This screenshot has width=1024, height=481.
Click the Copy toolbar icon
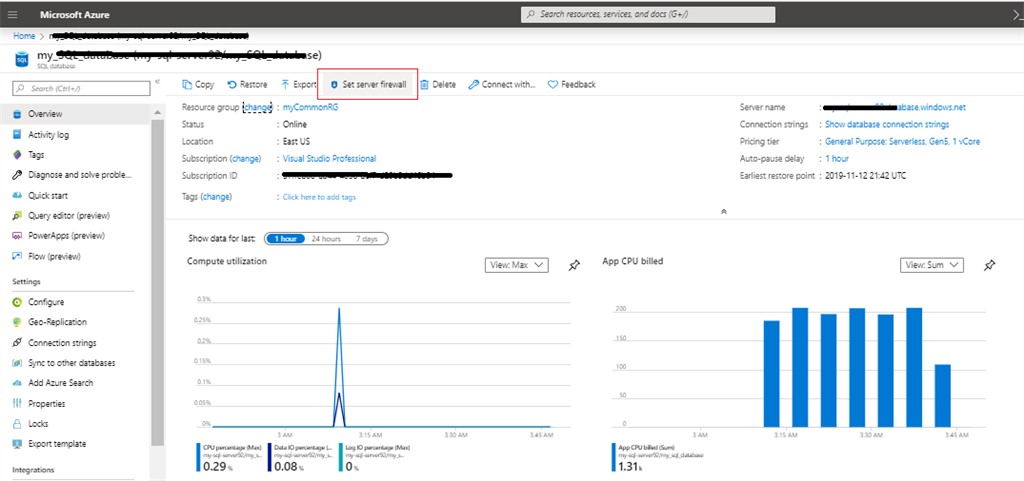tap(187, 84)
